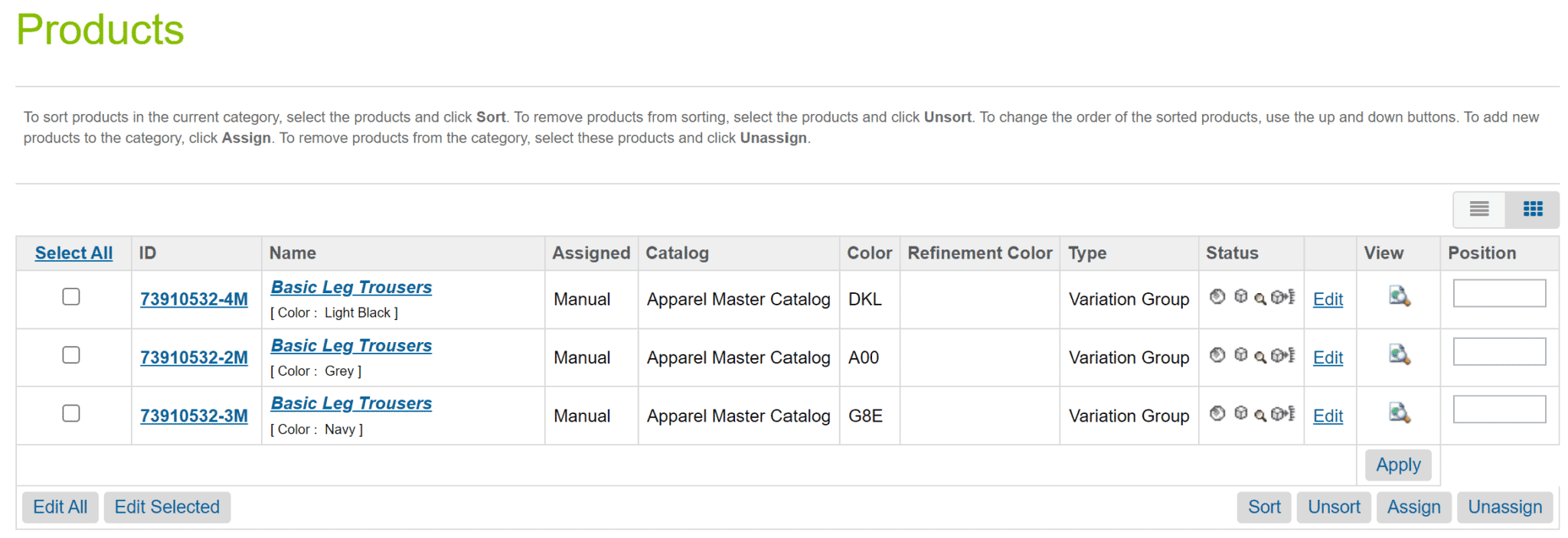Image resolution: width=1568 pixels, height=538 pixels.
Task: Open storefront preview for 73910532-3M
Action: (x=1400, y=412)
